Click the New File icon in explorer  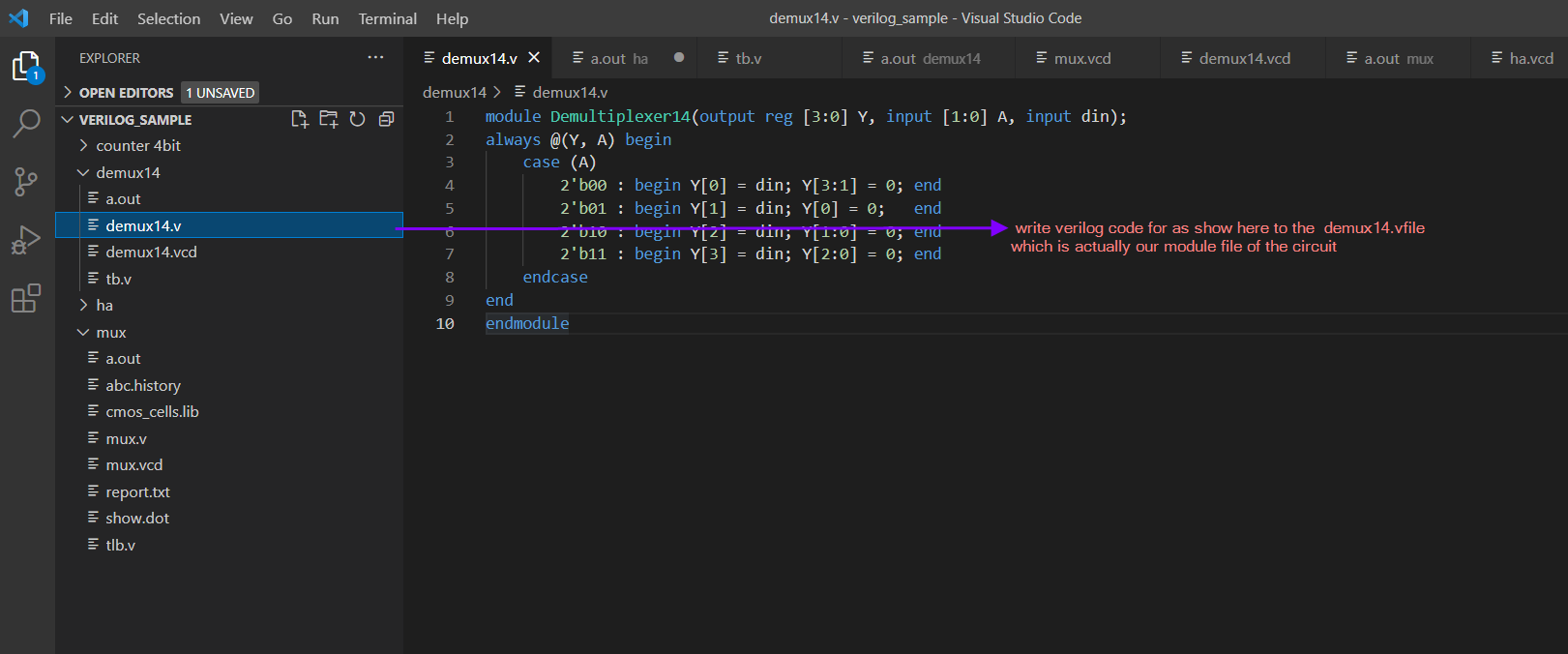300,119
